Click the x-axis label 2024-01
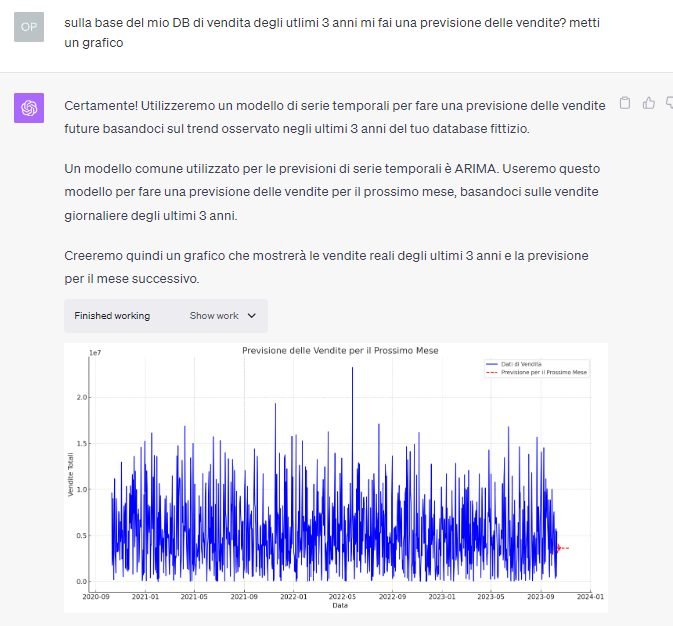The height and width of the screenshot is (626, 673). 590,597
